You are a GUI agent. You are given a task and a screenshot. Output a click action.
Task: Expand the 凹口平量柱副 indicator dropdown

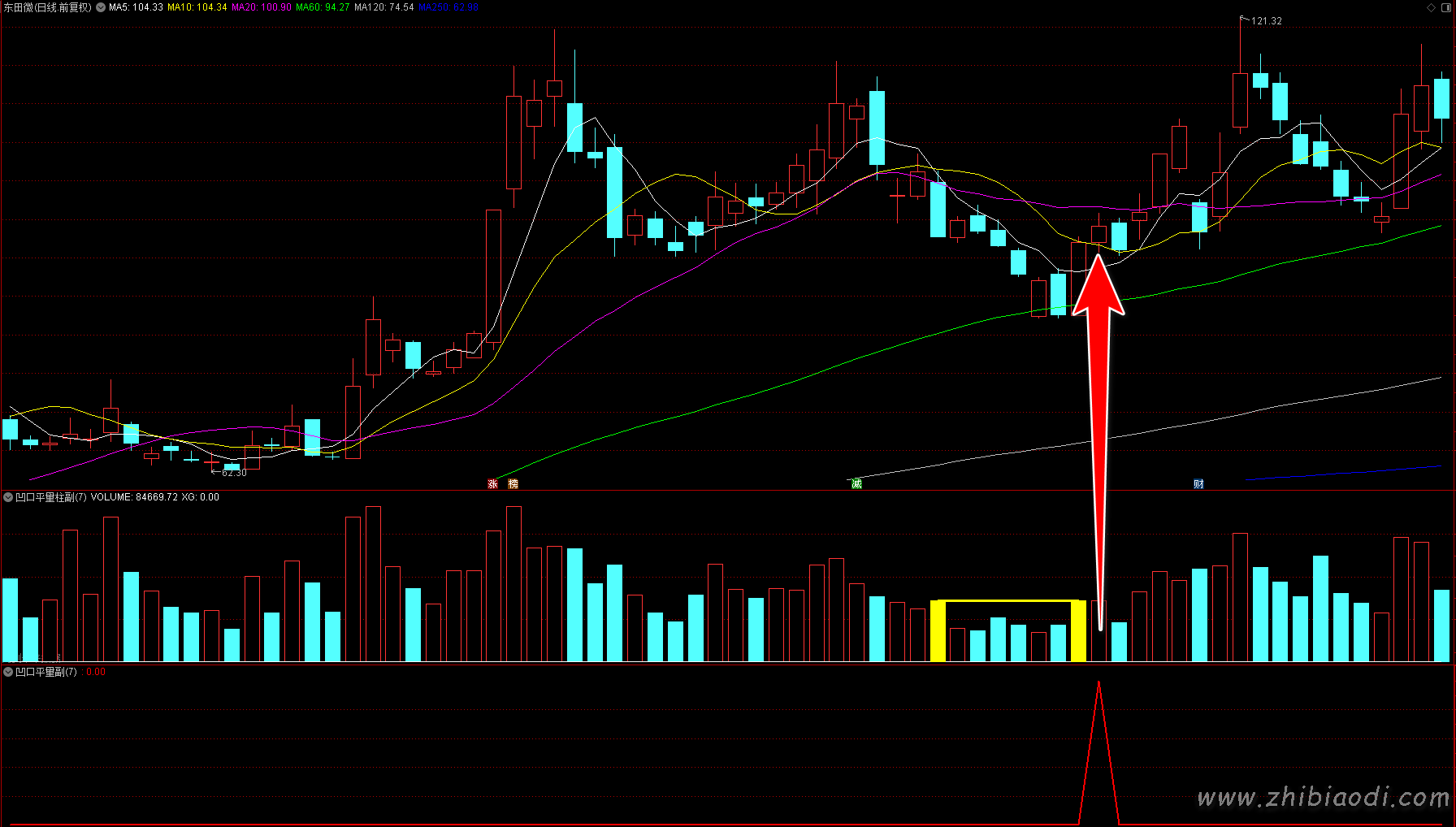pyautogui.click(x=8, y=497)
